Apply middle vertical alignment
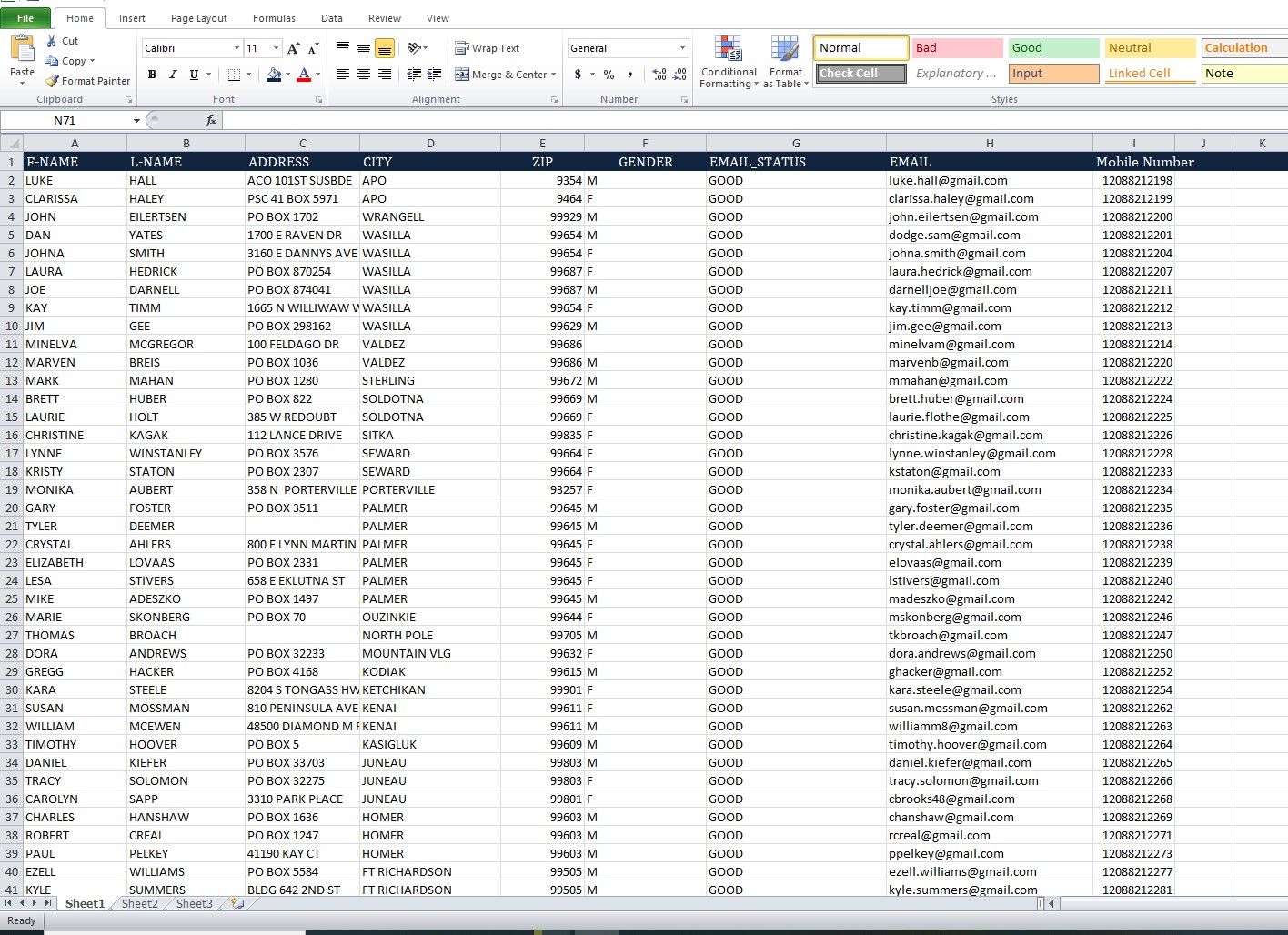The height and width of the screenshot is (935, 1288). click(x=364, y=47)
